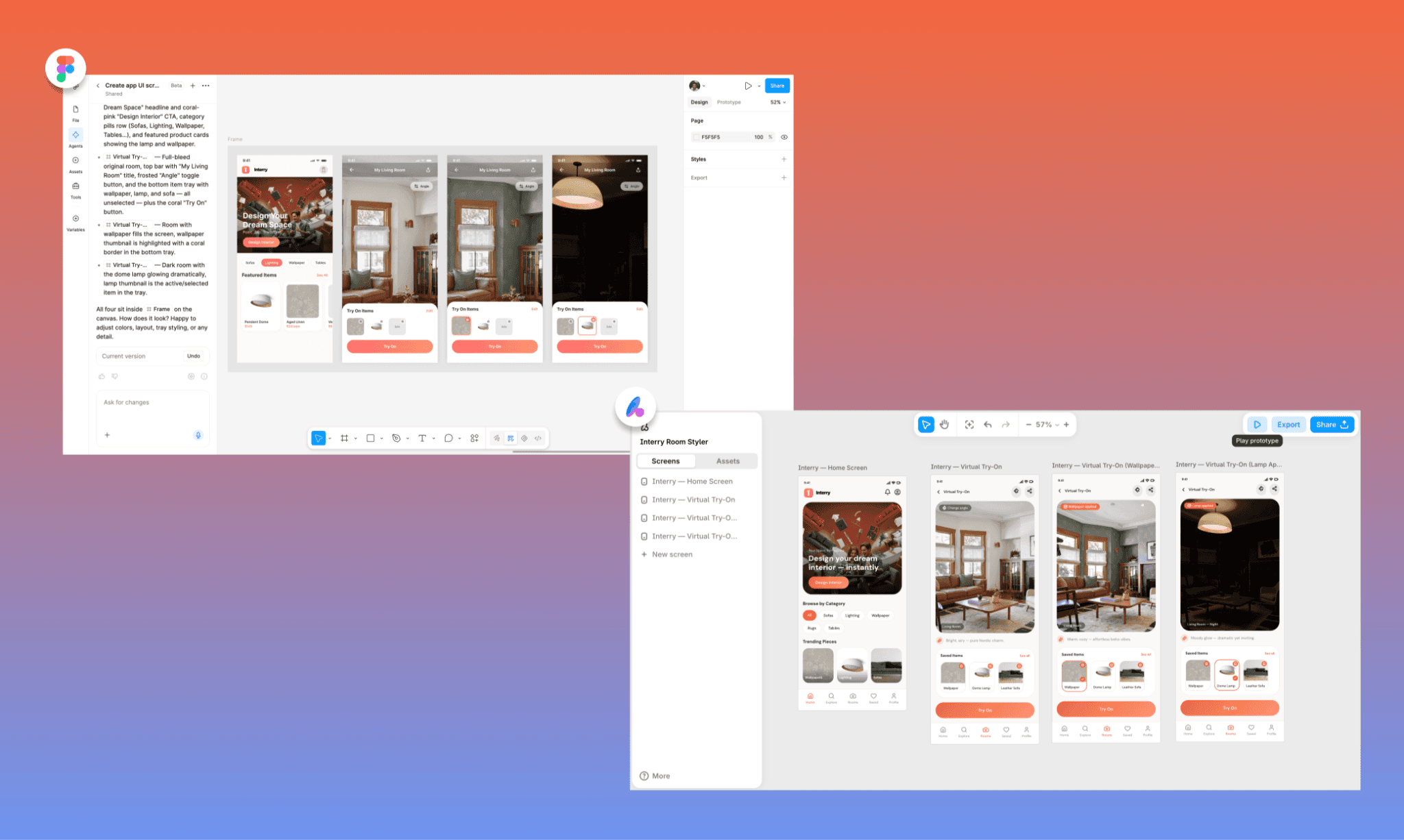
Task: Open the present options arrow beside play
Action: click(x=759, y=86)
